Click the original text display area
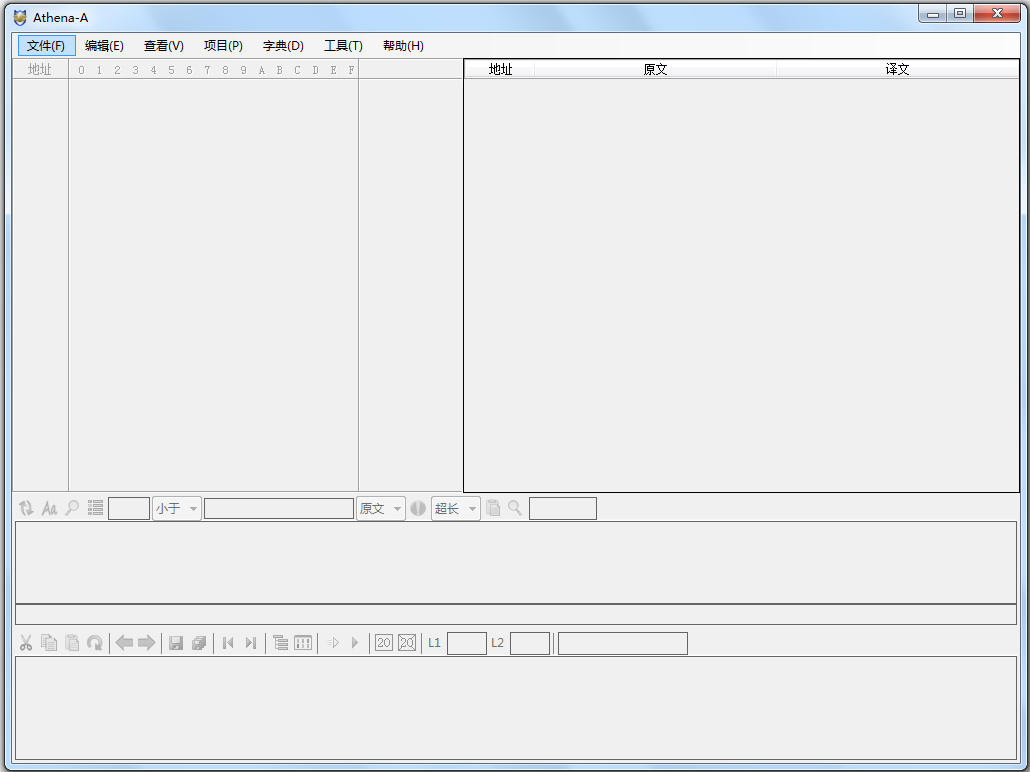This screenshot has height=772, width=1030. (x=516, y=562)
